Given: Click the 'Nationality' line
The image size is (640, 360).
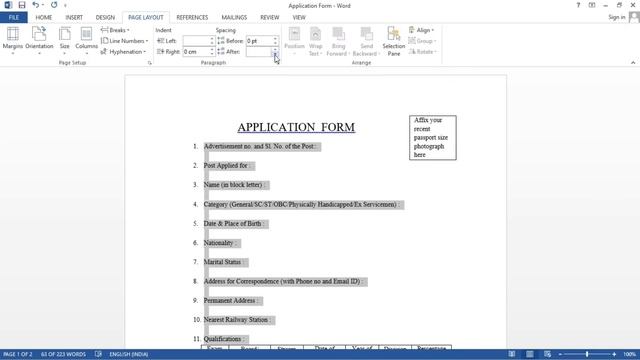Looking at the screenshot, I should pyautogui.click(x=220, y=243).
